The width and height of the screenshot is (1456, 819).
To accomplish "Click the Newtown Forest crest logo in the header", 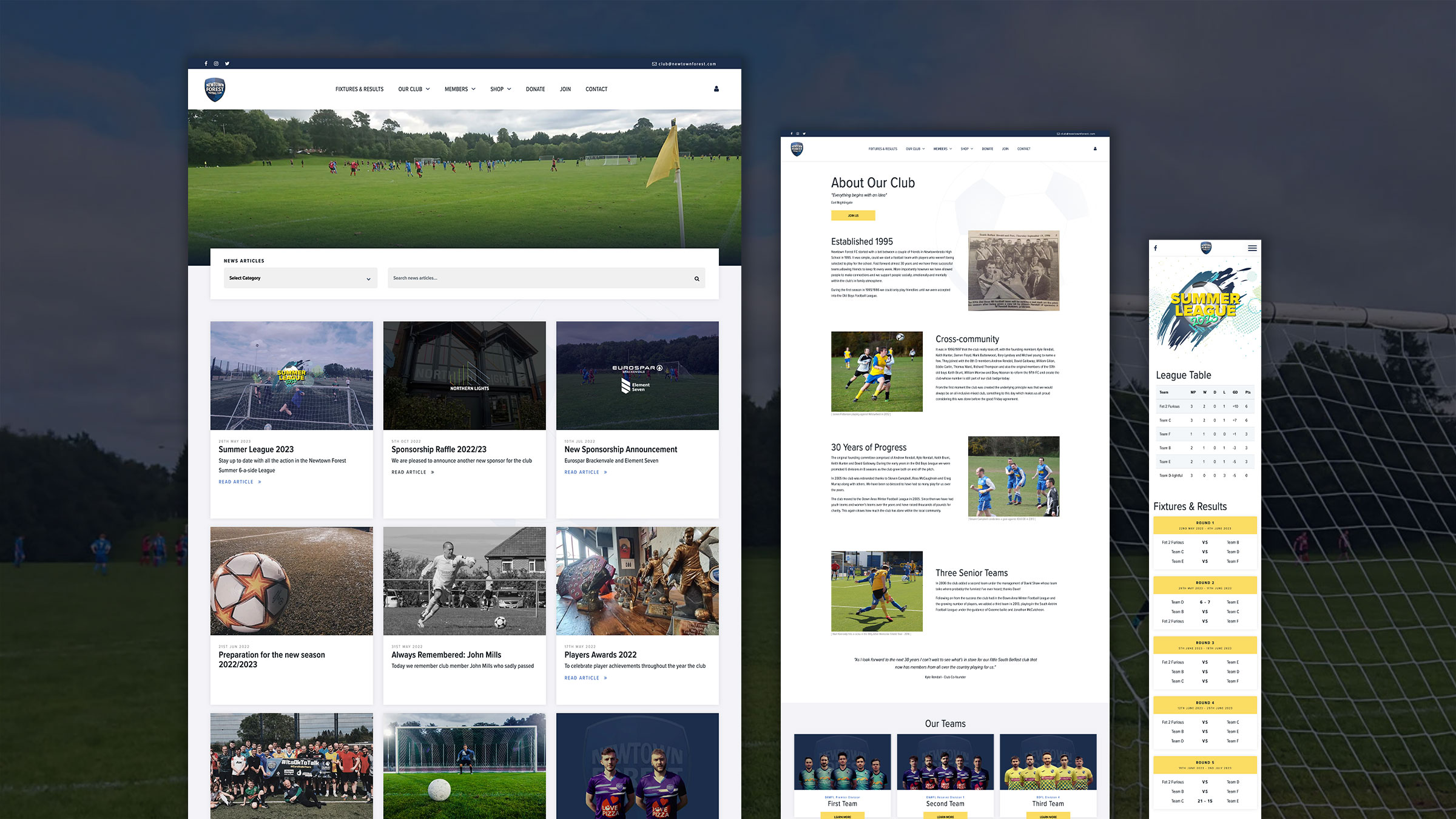I will coord(215,90).
